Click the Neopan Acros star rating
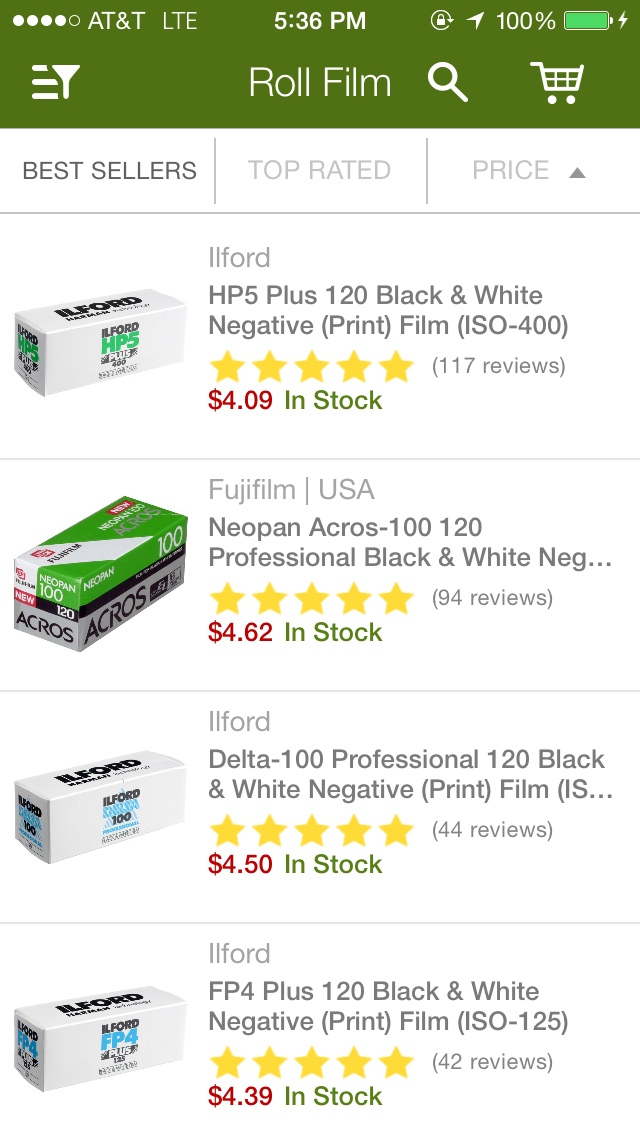This screenshot has height=1136, width=640. 312,598
